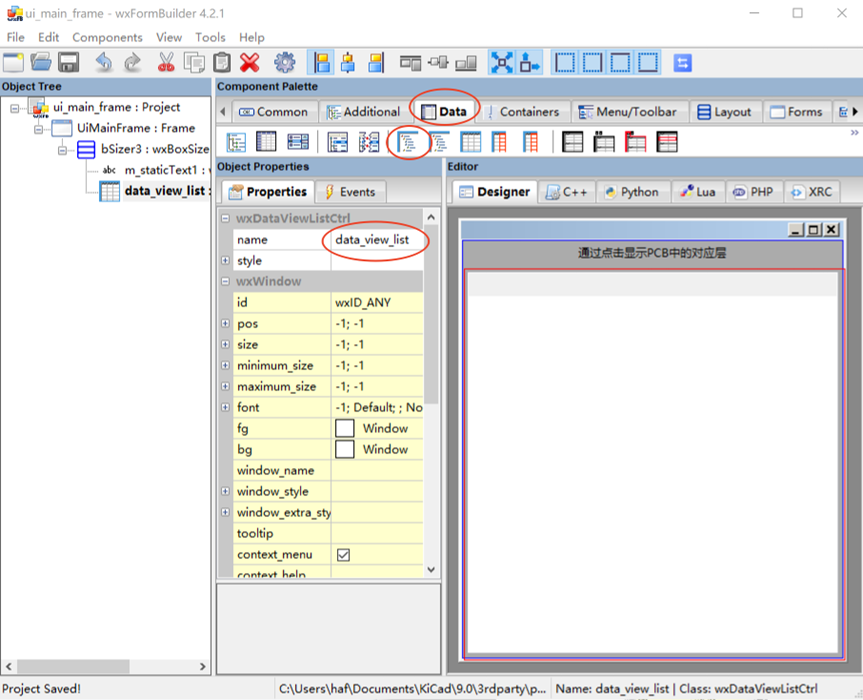Click the id value wxID_ANY

tap(377, 302)
